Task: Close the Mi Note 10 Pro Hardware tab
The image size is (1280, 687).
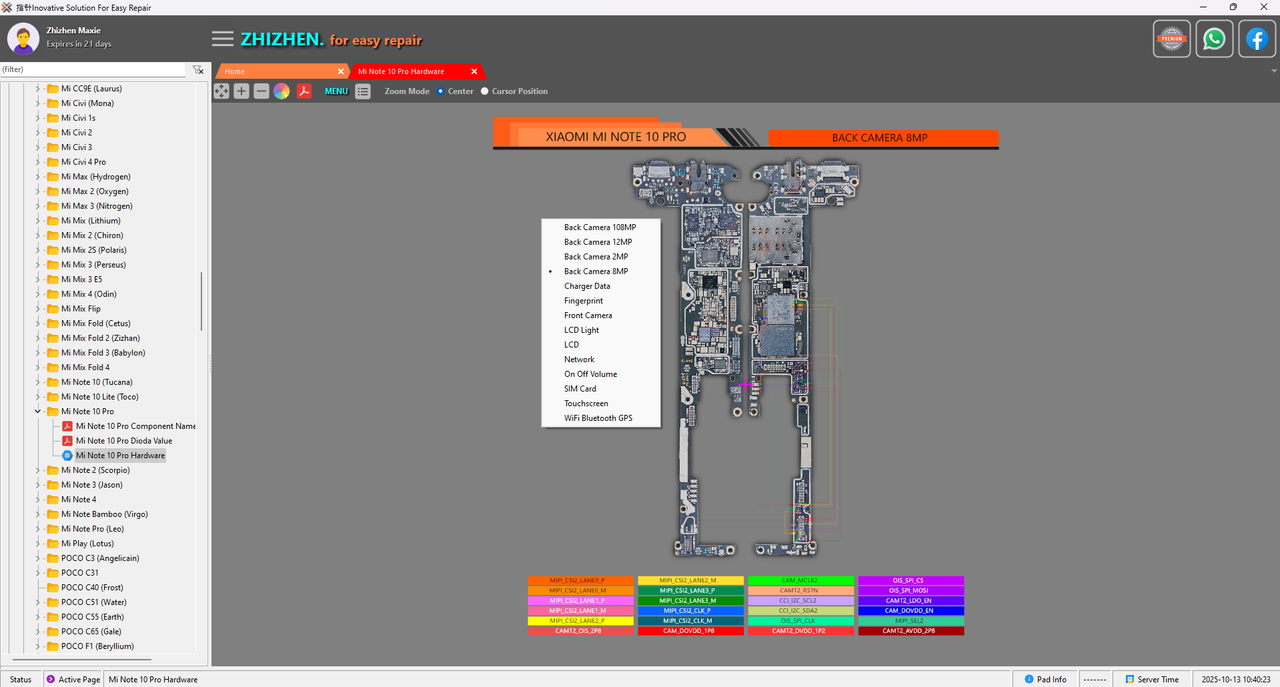Action: (474, 71)
